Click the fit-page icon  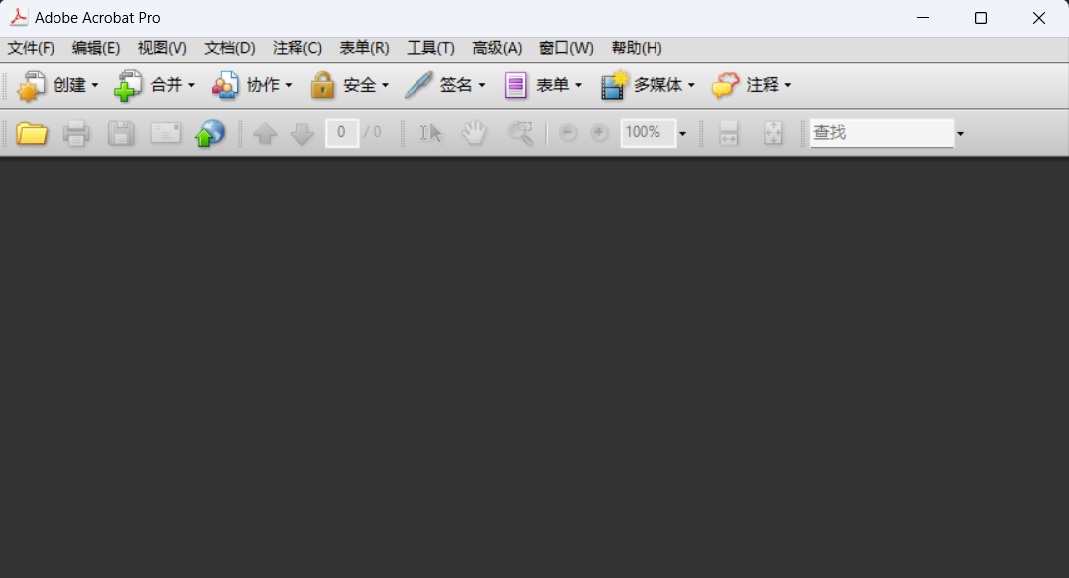(x=773, y=132)
